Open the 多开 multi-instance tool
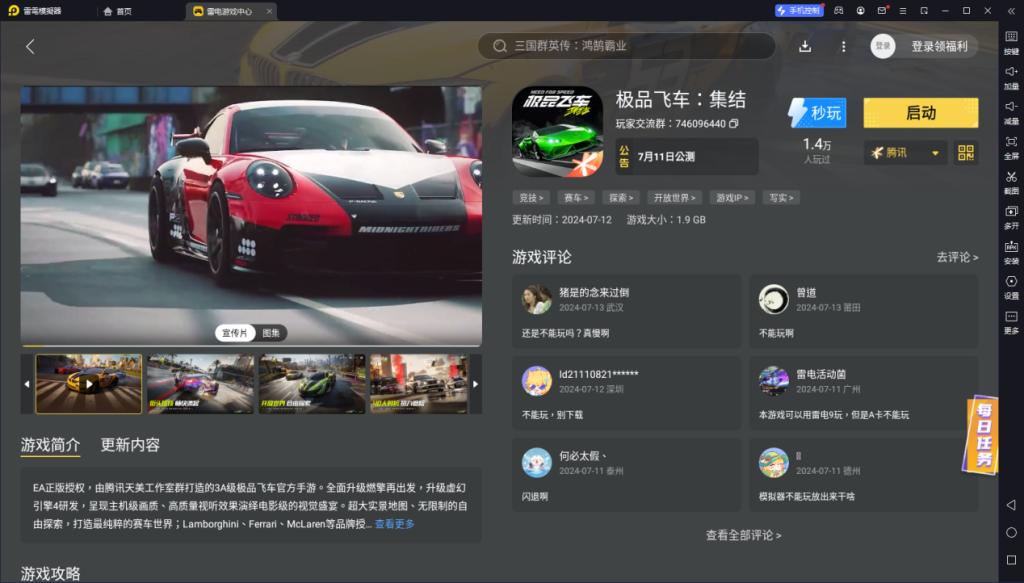This screenshot has height=583, width=1024. (1011, 217)
